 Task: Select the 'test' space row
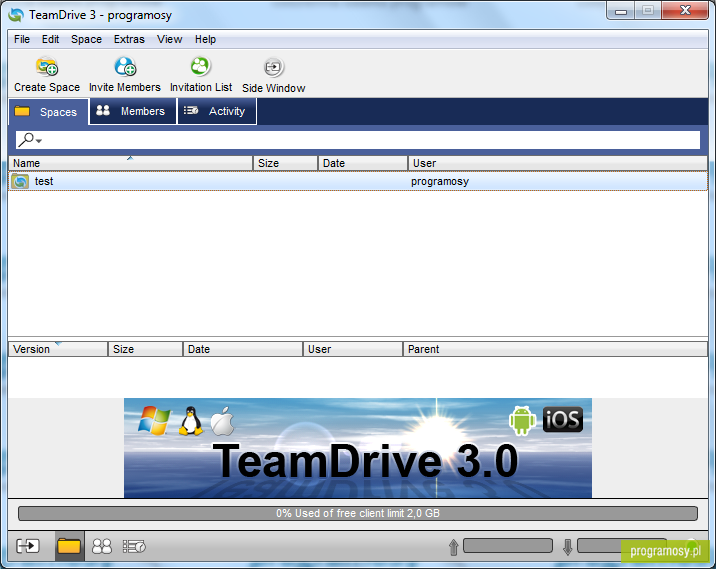[x=358, y=181]
